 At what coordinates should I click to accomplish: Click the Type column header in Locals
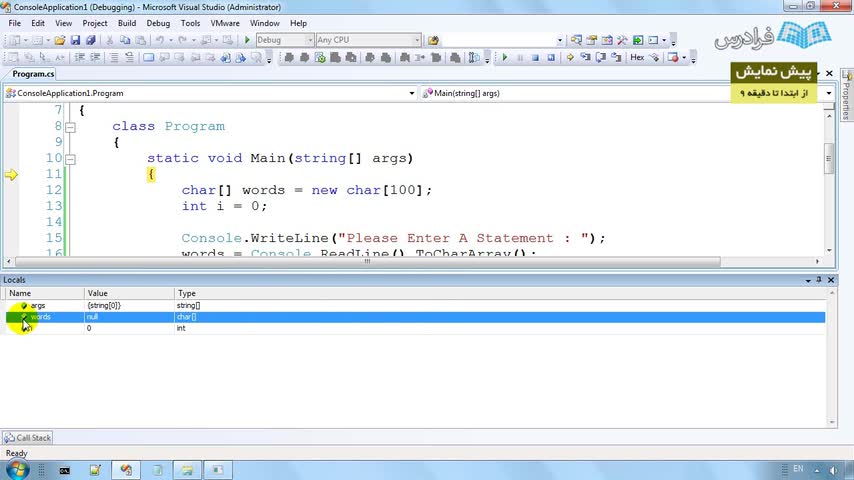point(500,293)
